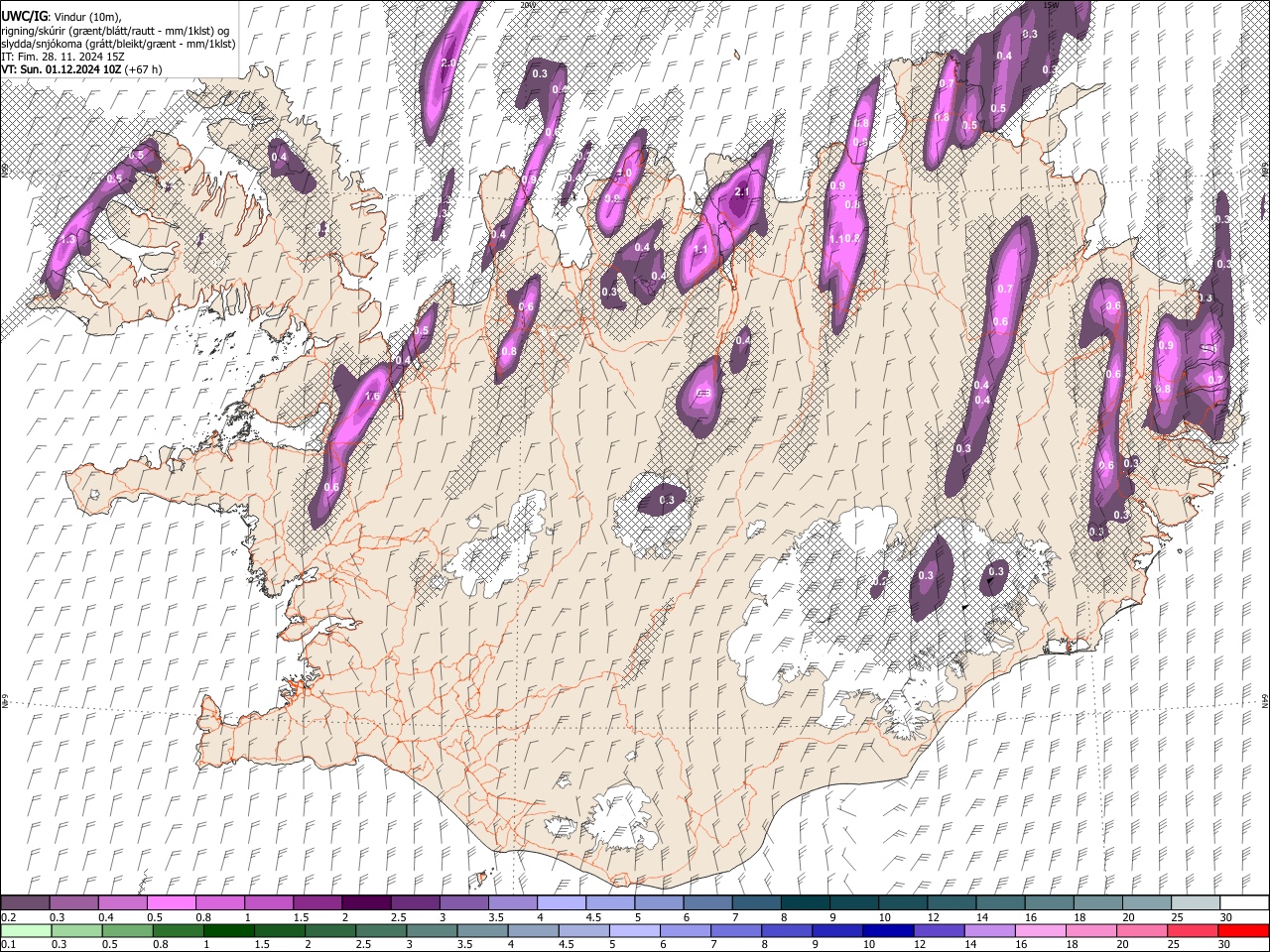Click the '2.1' precipitation value on the map
This screenshot has height=952, width=1270.
click(x=741, y=192)
